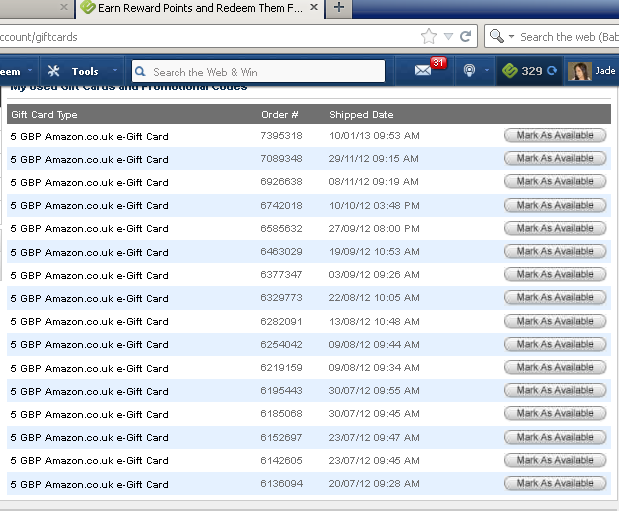Mark order 6152697 as available
The width and height of the screenshot is (619, 511).
pos(555,437)
